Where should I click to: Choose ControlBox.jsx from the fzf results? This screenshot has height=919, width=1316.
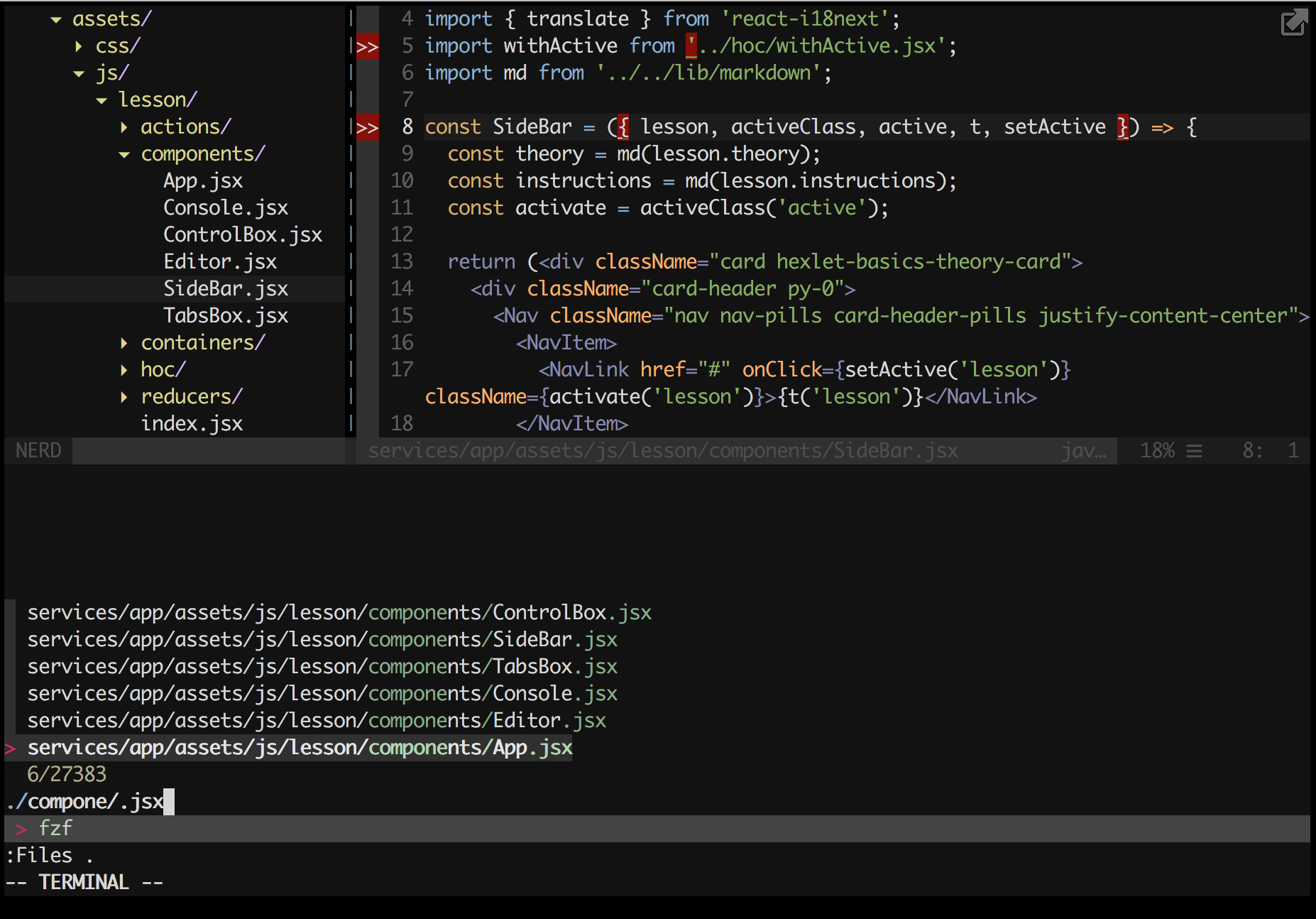(x=339, y=611)
